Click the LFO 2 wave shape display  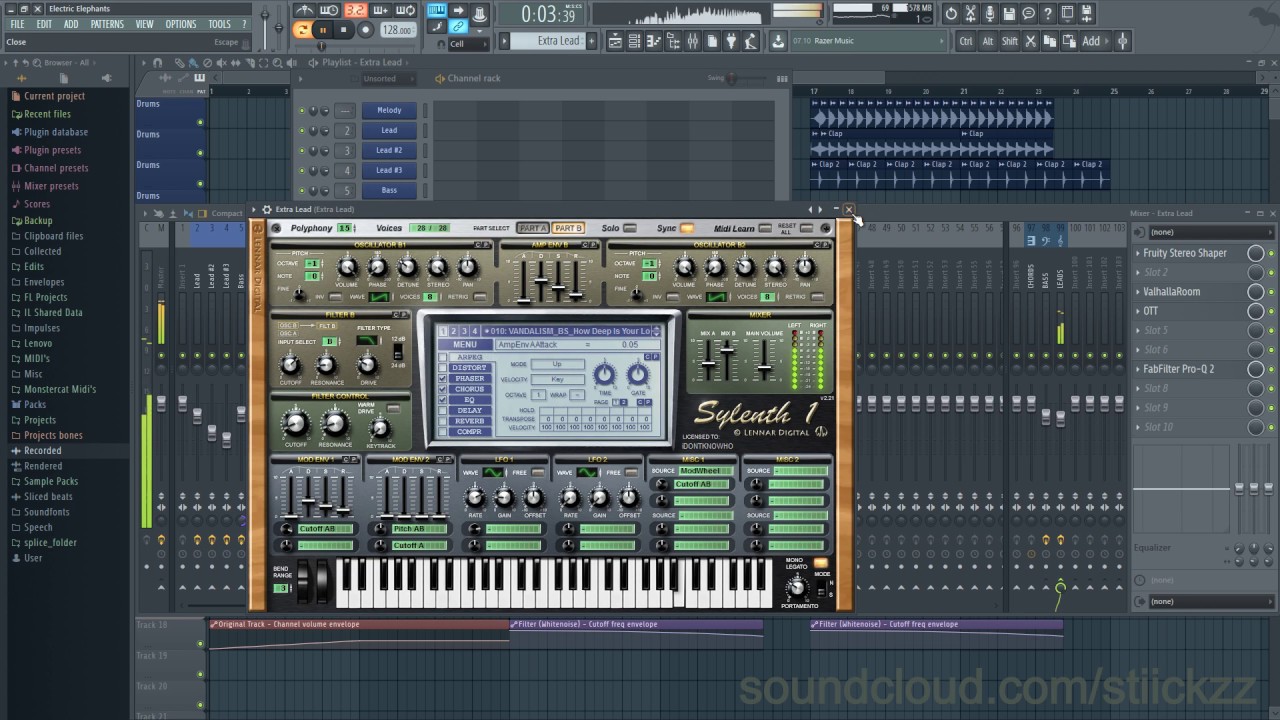tap(587, 472)
